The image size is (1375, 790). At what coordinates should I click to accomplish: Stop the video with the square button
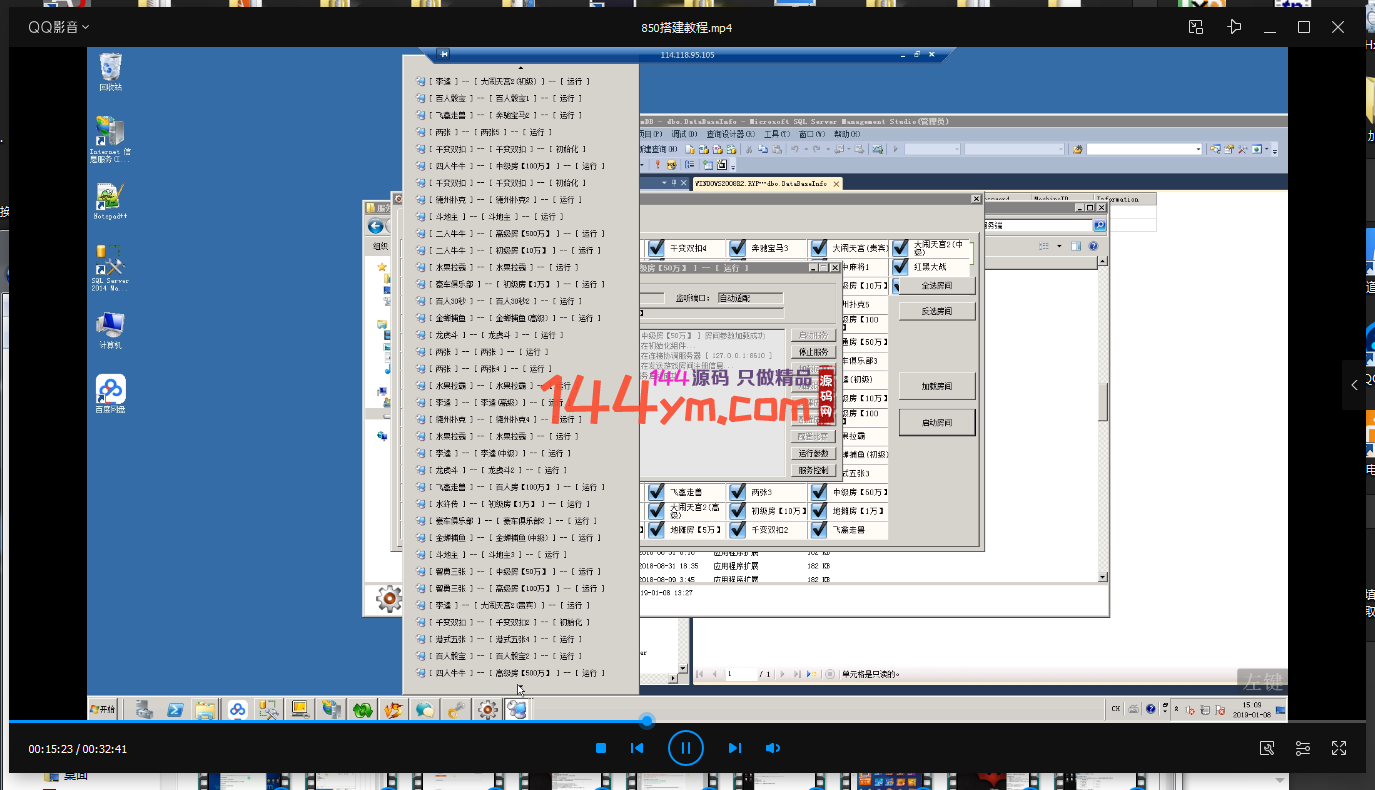point(601,748)
